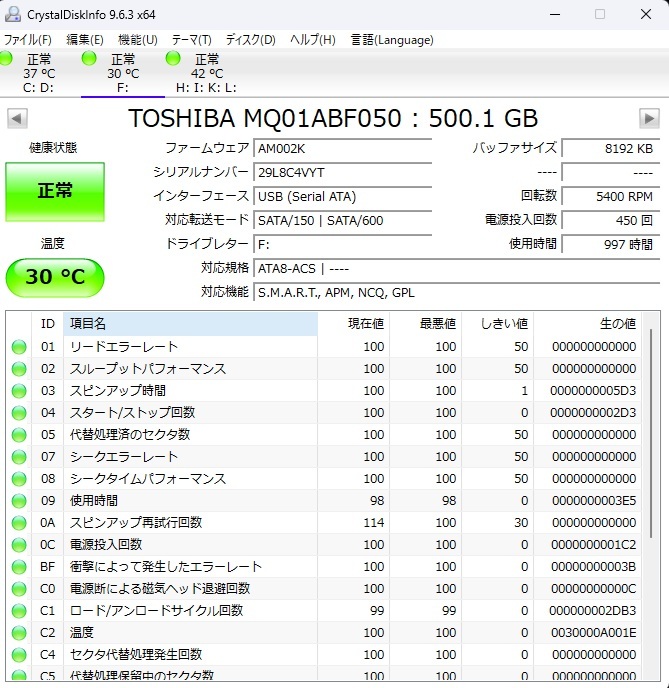The height and width of the screenshot is (688, 669).
Task: Click status icon for 07 シークエラーレート
Action: (x=19, y=457)
